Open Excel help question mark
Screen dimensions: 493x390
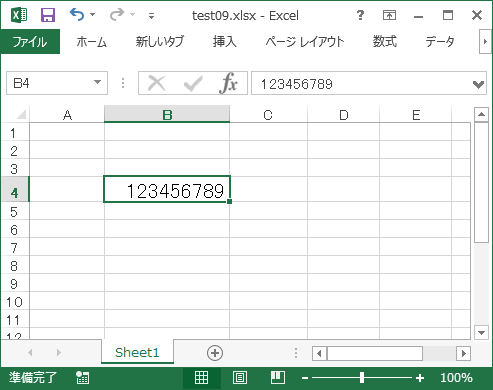[360, 15]
